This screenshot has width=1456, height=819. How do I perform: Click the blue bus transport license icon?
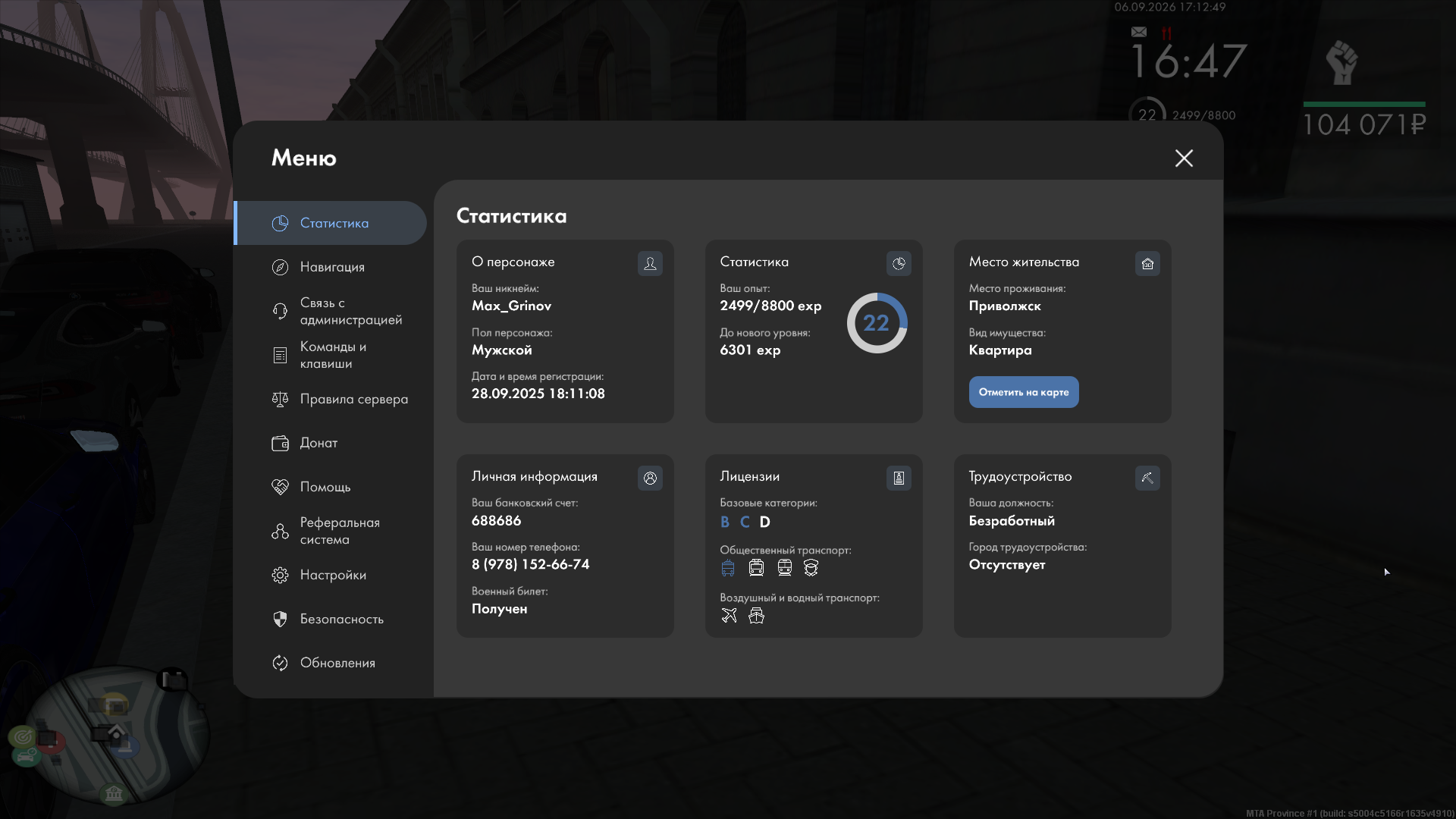tap(728, 567)
